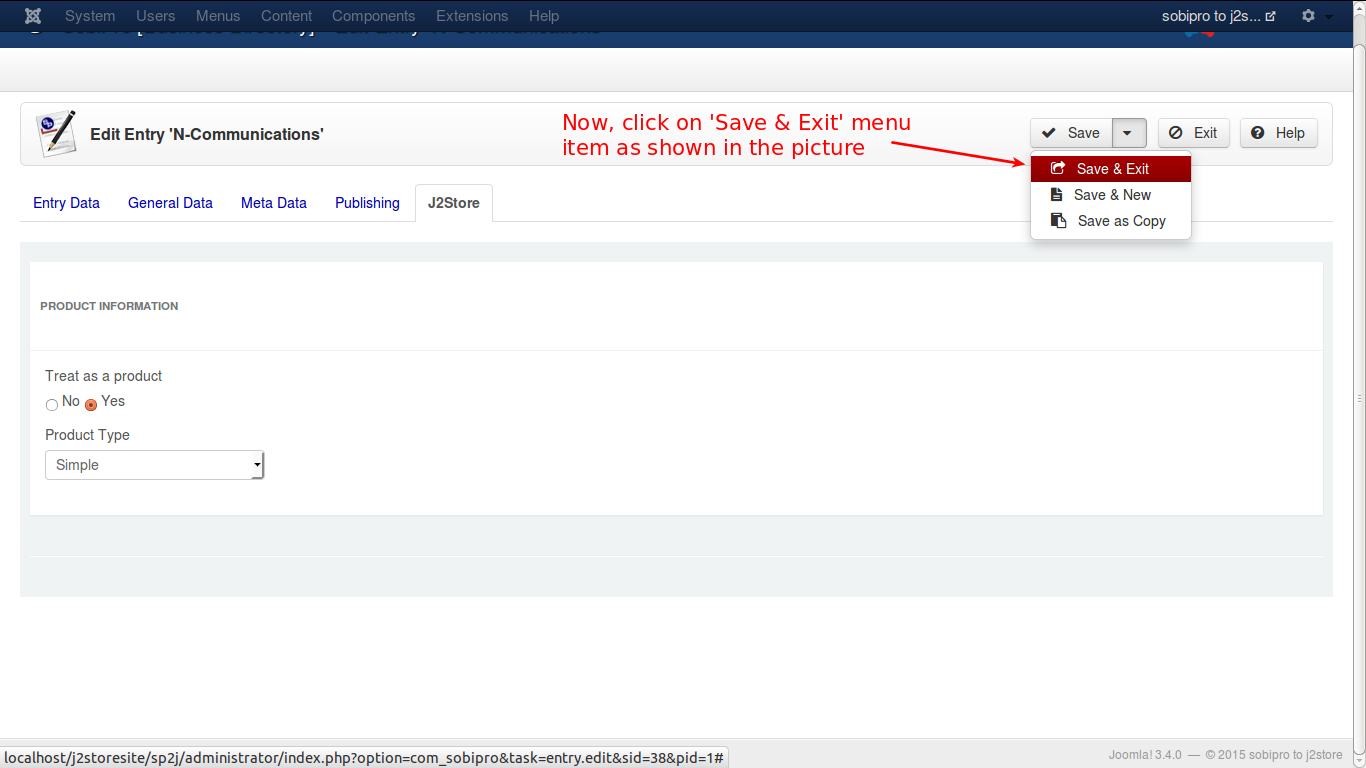Click the Save & Exit share icon
The height and width of the screenshot is (768, 1366).
click(x=1058, y=169)
